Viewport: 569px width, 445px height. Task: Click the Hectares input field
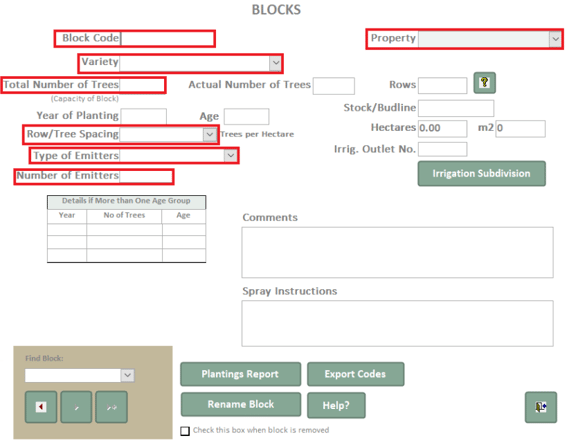pos(442,128)
